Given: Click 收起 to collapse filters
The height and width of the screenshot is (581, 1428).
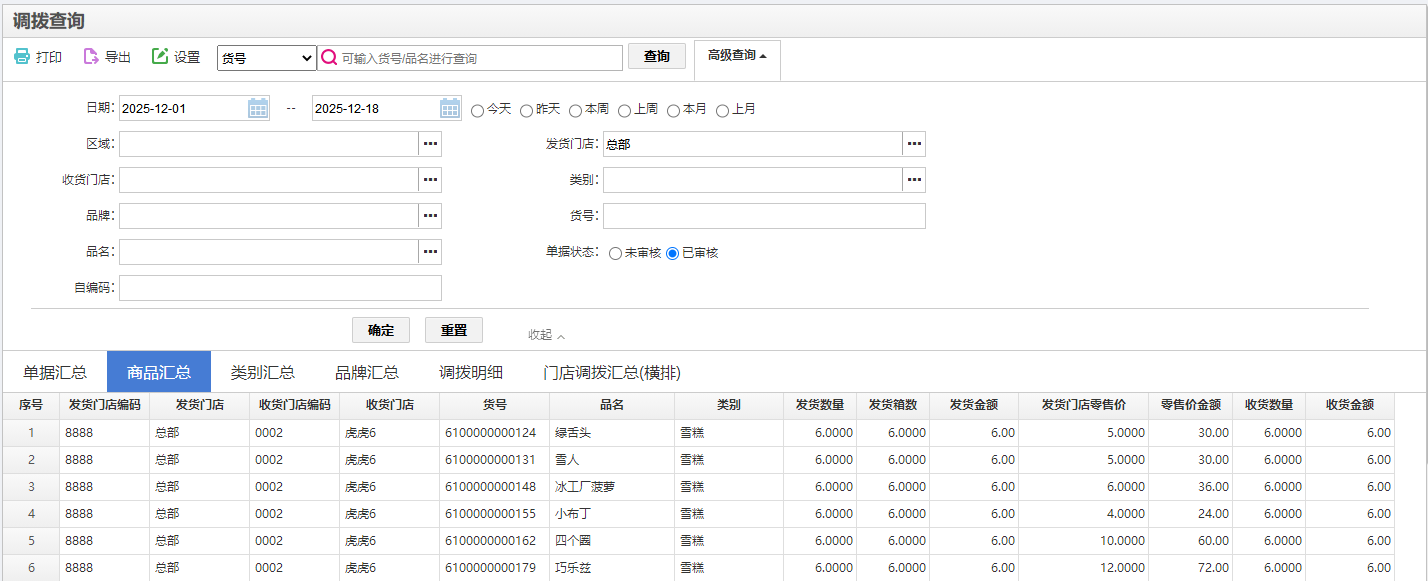Looking at the screenshot, I should click(x=546, y=335).
